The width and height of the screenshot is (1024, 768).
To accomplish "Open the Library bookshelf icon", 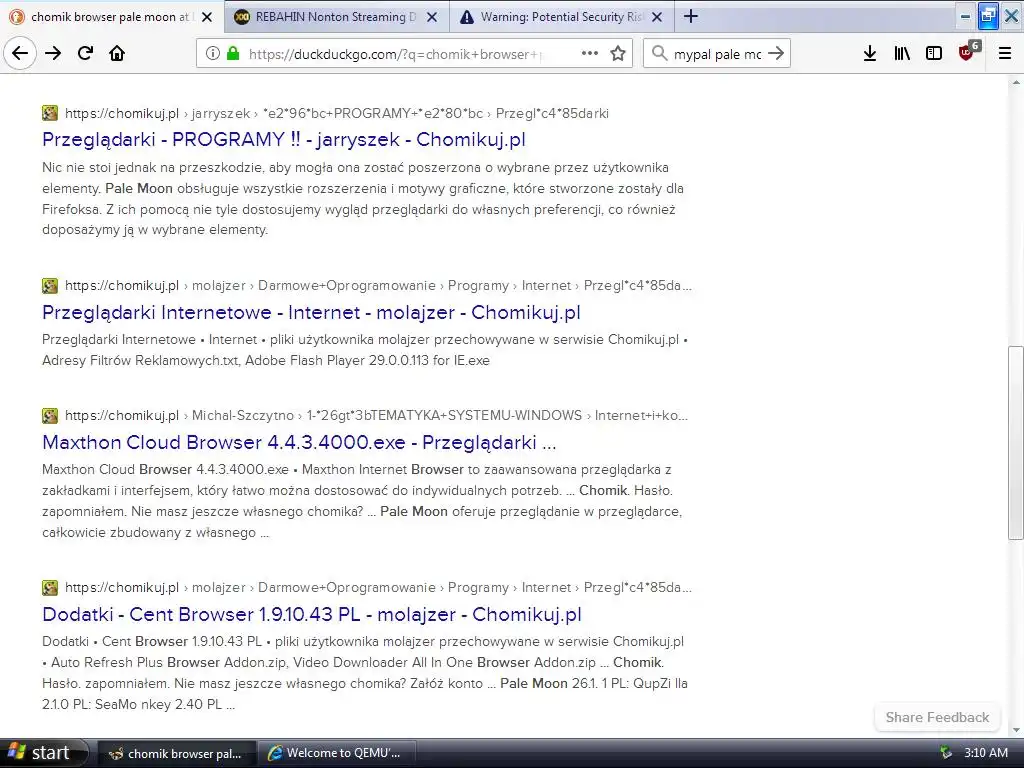I will click(902, 54).
